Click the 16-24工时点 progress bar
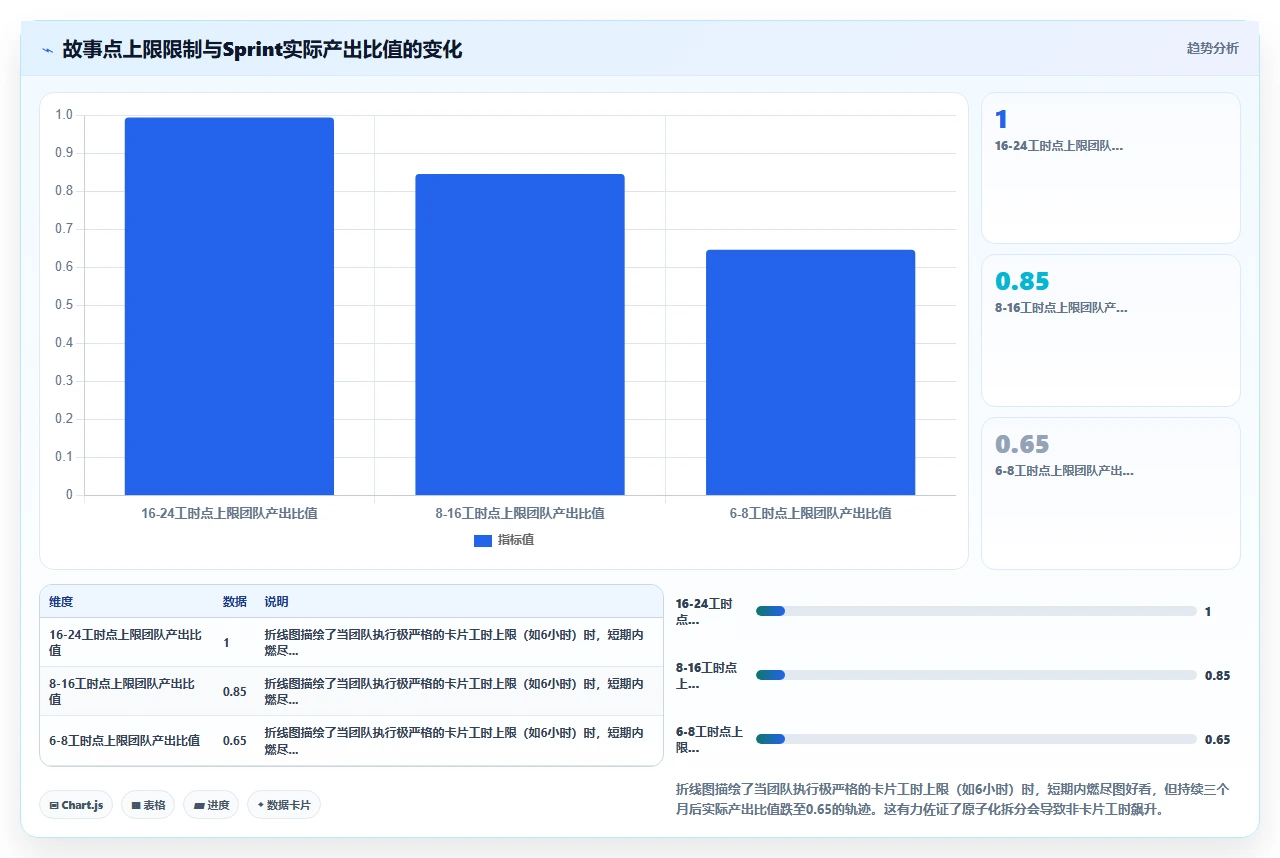 pyautogui.click(x=976, y=611)
